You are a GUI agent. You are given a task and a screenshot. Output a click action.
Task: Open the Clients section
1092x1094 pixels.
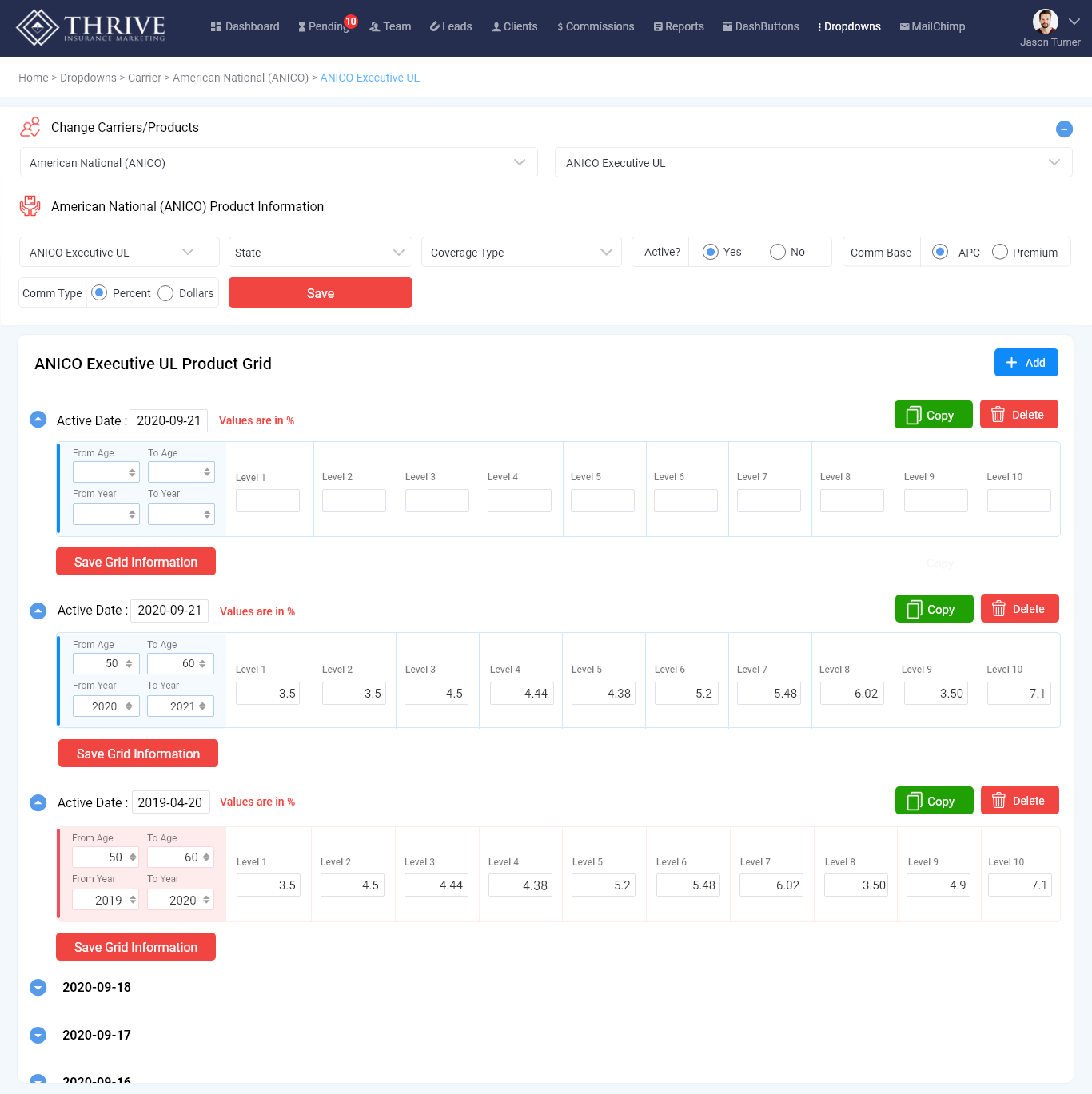tap(514, 26)
